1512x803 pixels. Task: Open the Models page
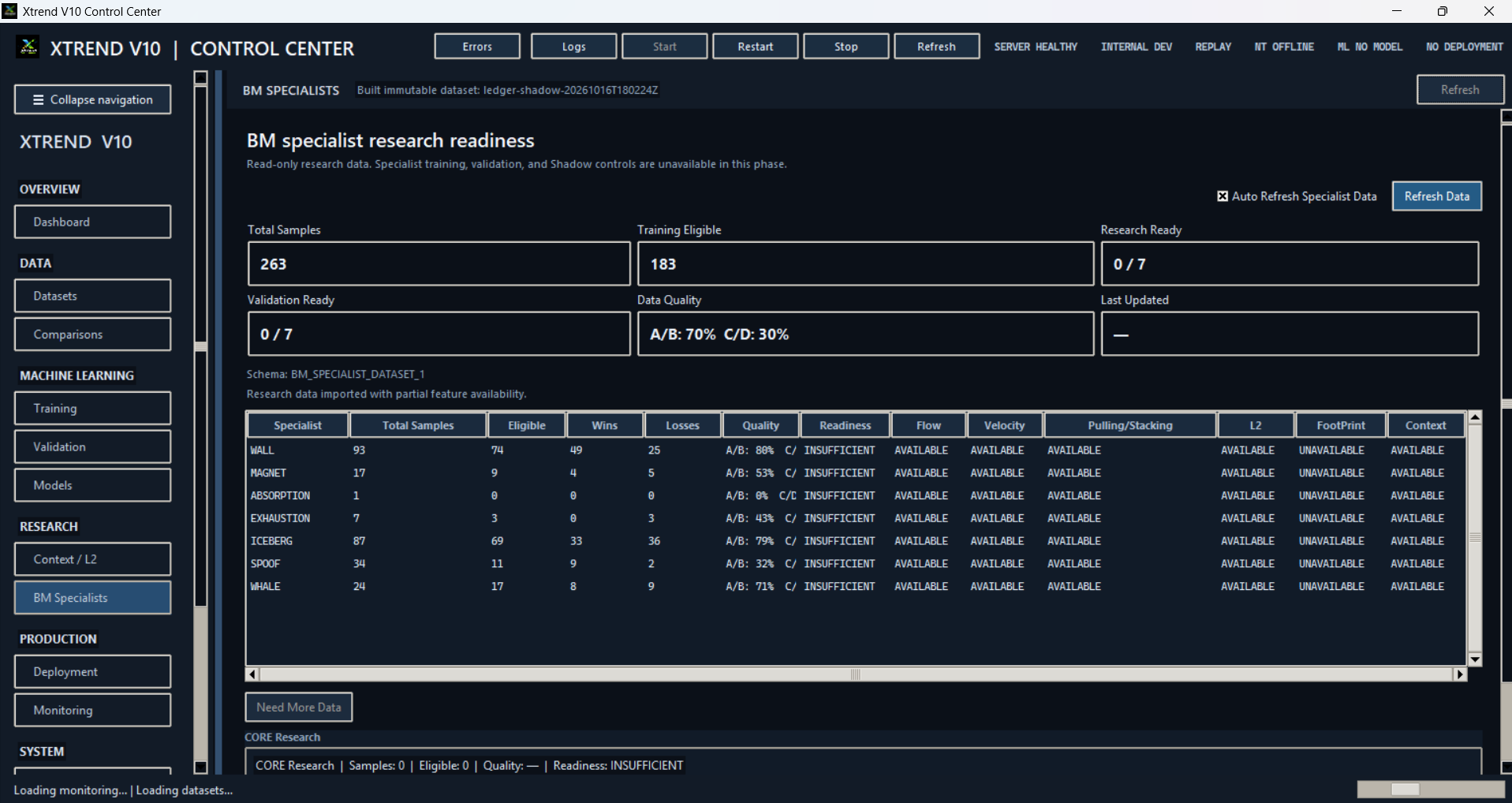(92, 485)
